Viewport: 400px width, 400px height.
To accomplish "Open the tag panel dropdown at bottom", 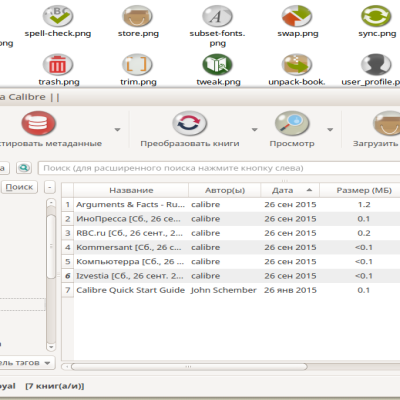I will (47, 363).
